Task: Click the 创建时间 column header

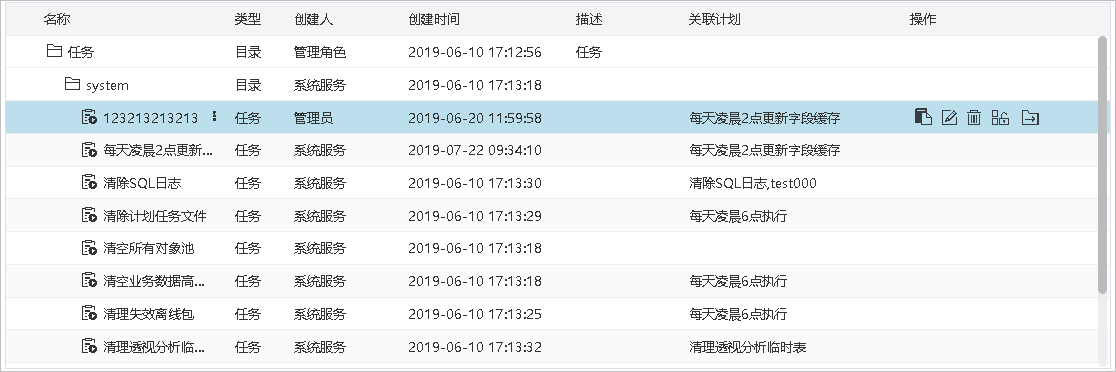Action: point(433,19)
